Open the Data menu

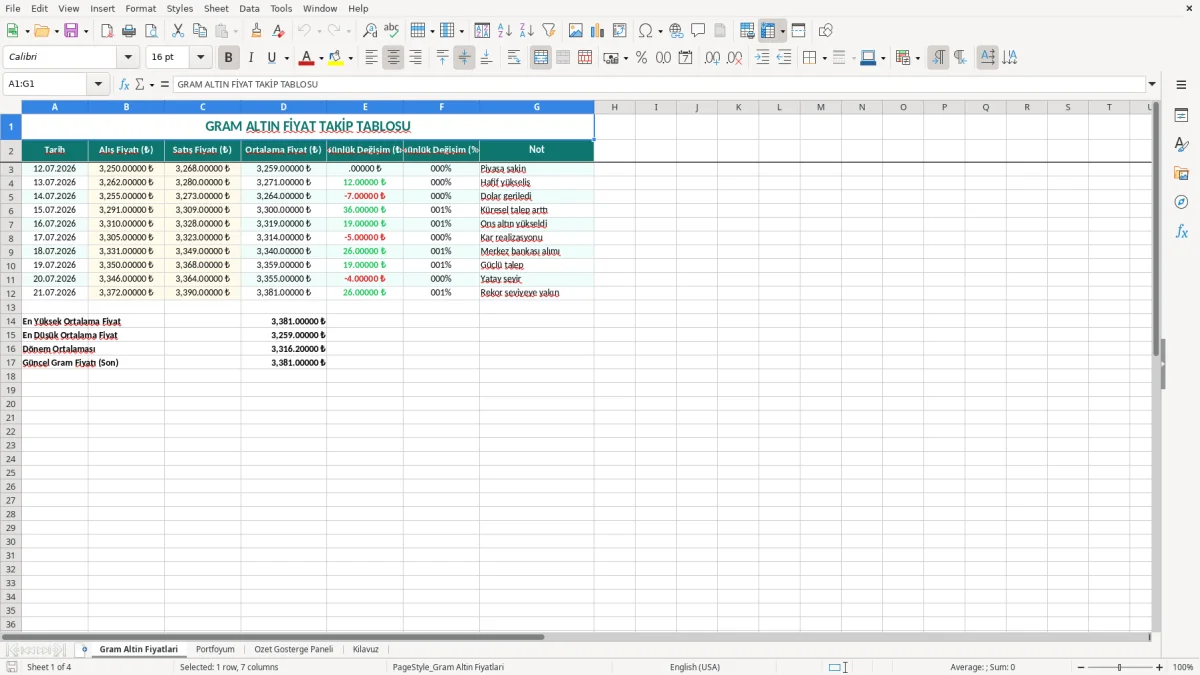tap(249, 8)
